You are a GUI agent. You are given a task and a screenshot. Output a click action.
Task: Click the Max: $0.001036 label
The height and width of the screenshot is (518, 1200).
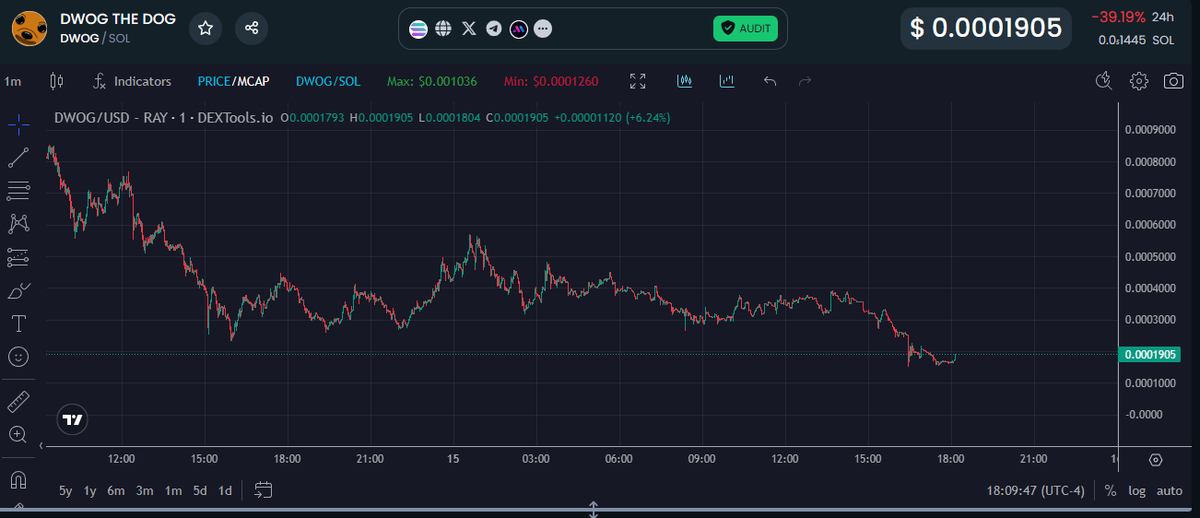432,81
